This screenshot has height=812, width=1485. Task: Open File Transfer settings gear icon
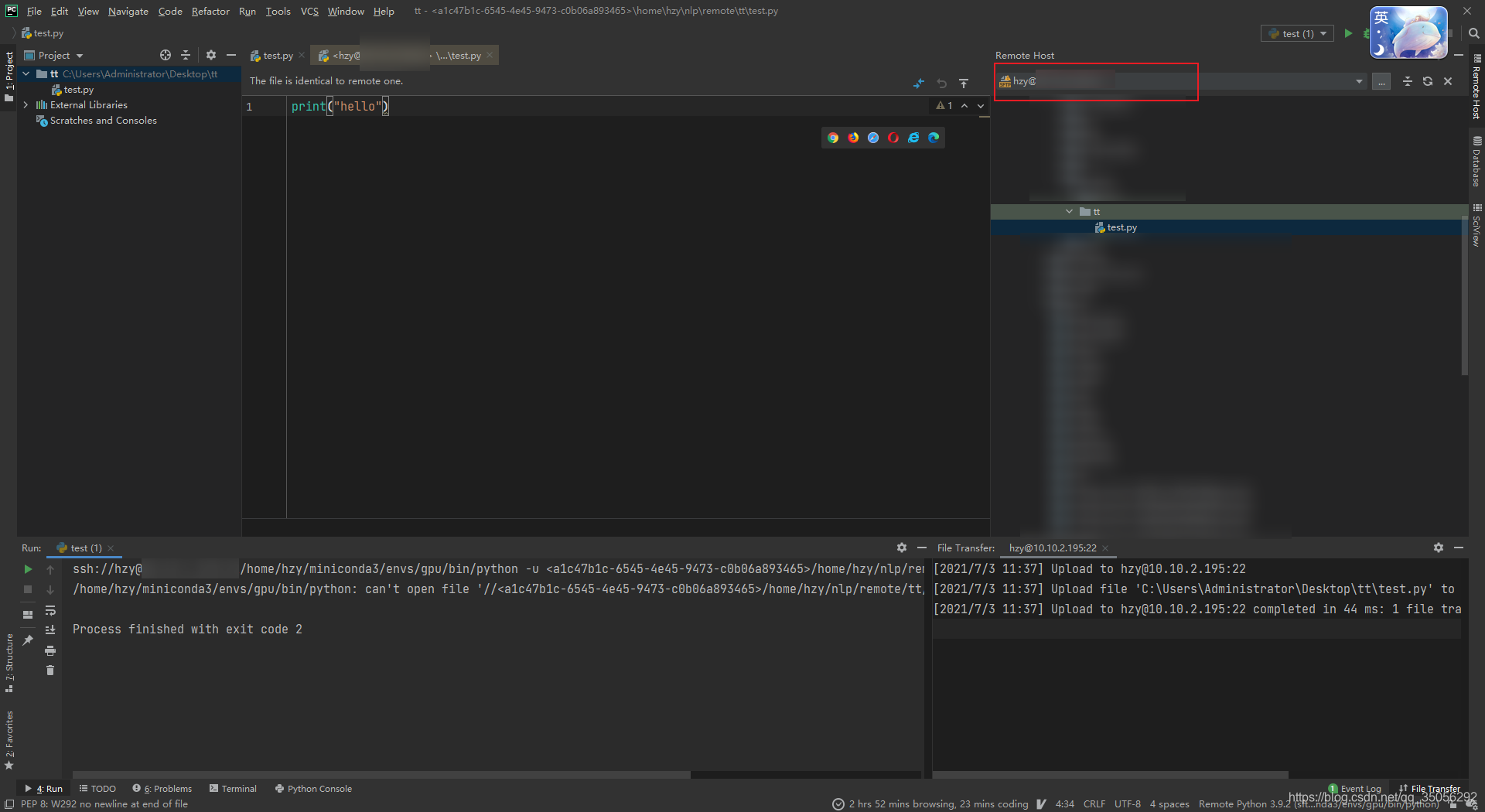coord(1438,548)
